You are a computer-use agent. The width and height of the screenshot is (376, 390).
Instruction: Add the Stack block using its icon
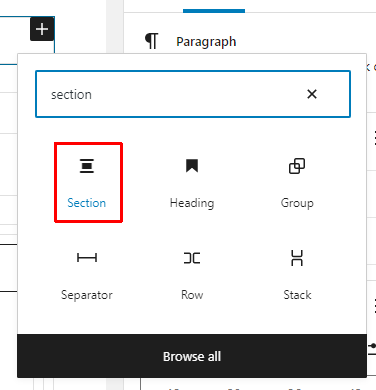297,258
